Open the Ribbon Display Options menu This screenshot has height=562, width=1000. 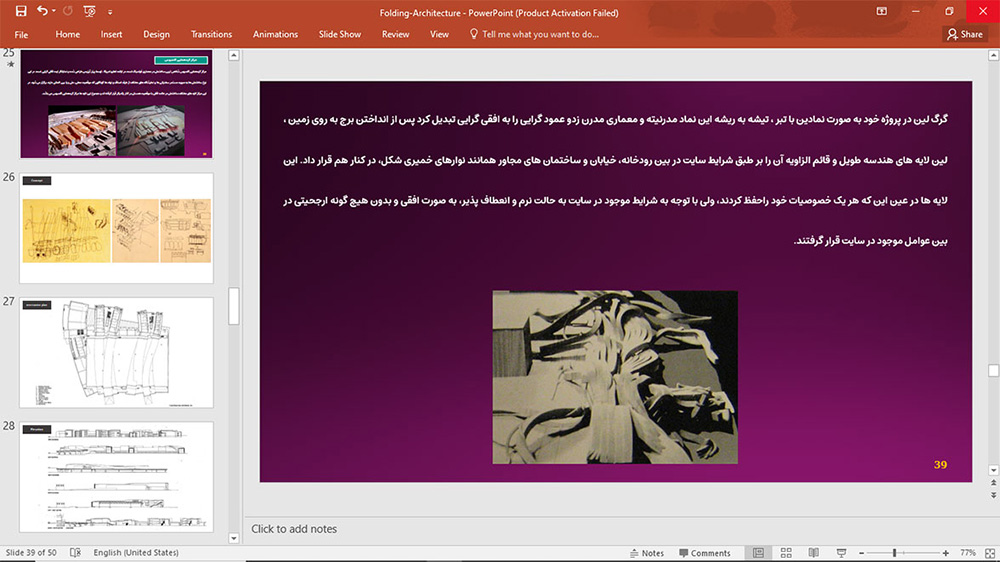[x=881, y=11]
